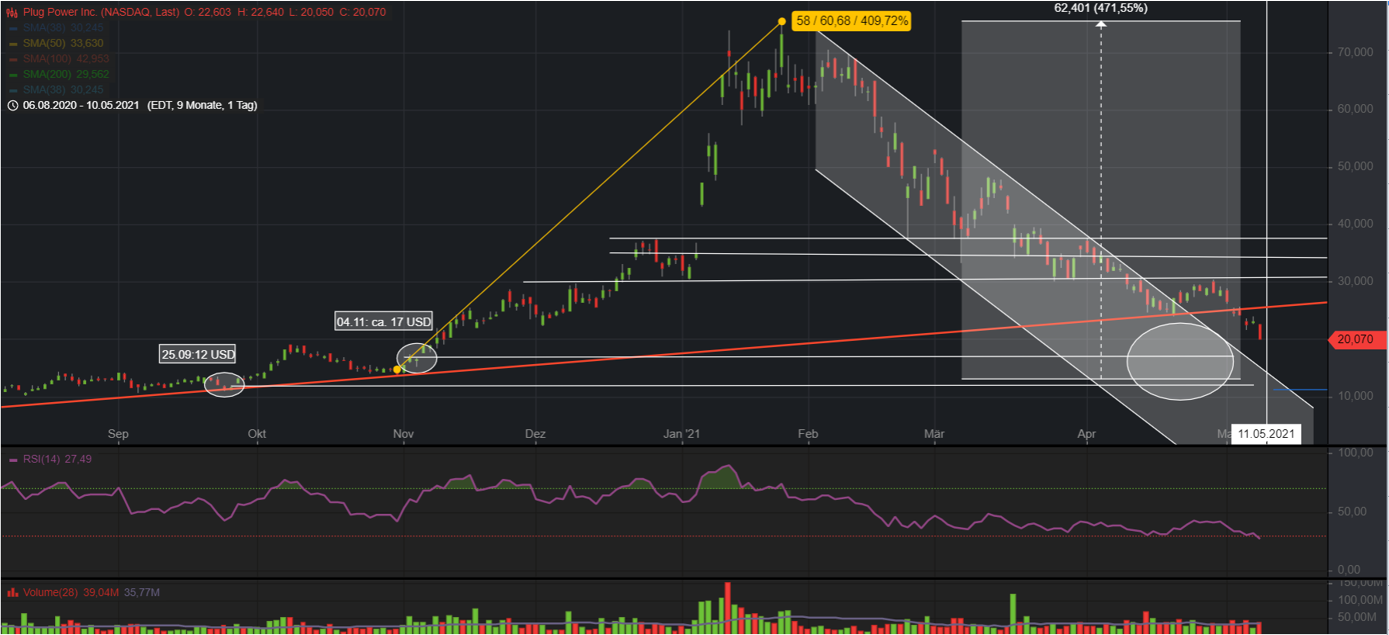Screen dimensions: 1389x635
Task: Click the Okt time axis label
Action: [257, 434]
